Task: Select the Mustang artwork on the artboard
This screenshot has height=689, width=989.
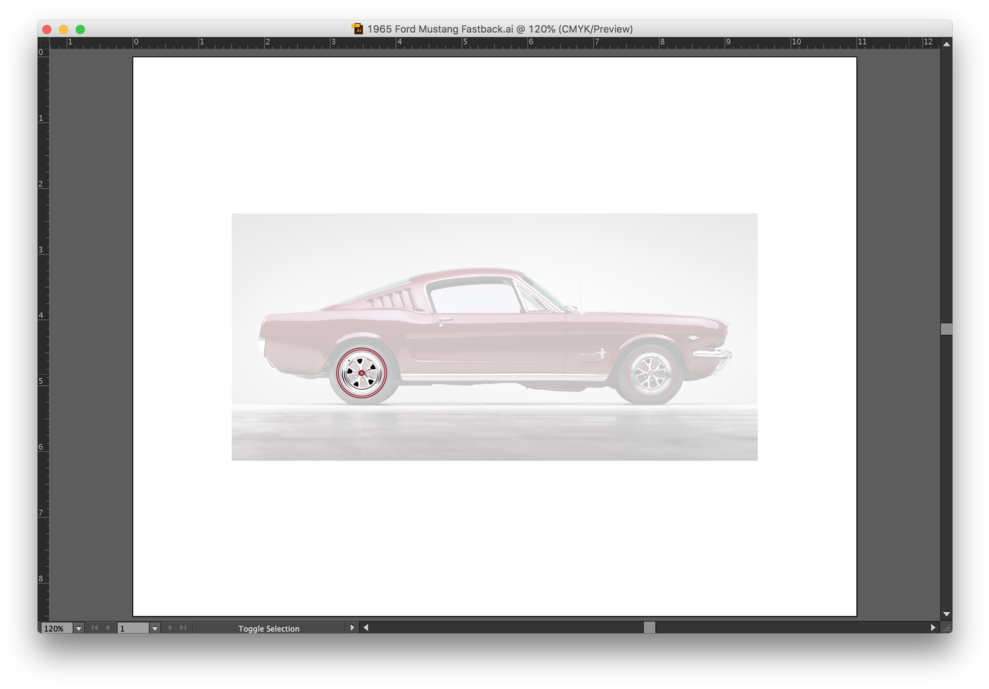Action: [494, 335]
